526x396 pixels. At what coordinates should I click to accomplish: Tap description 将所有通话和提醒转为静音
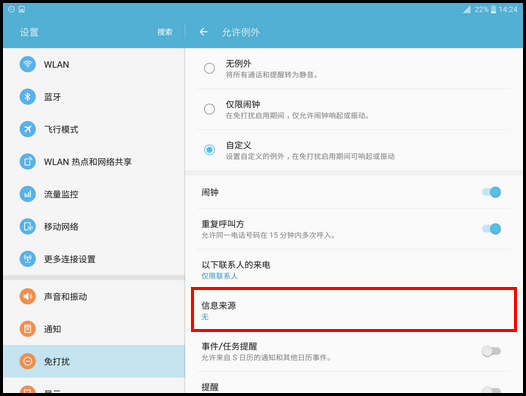tap(272, 75)
